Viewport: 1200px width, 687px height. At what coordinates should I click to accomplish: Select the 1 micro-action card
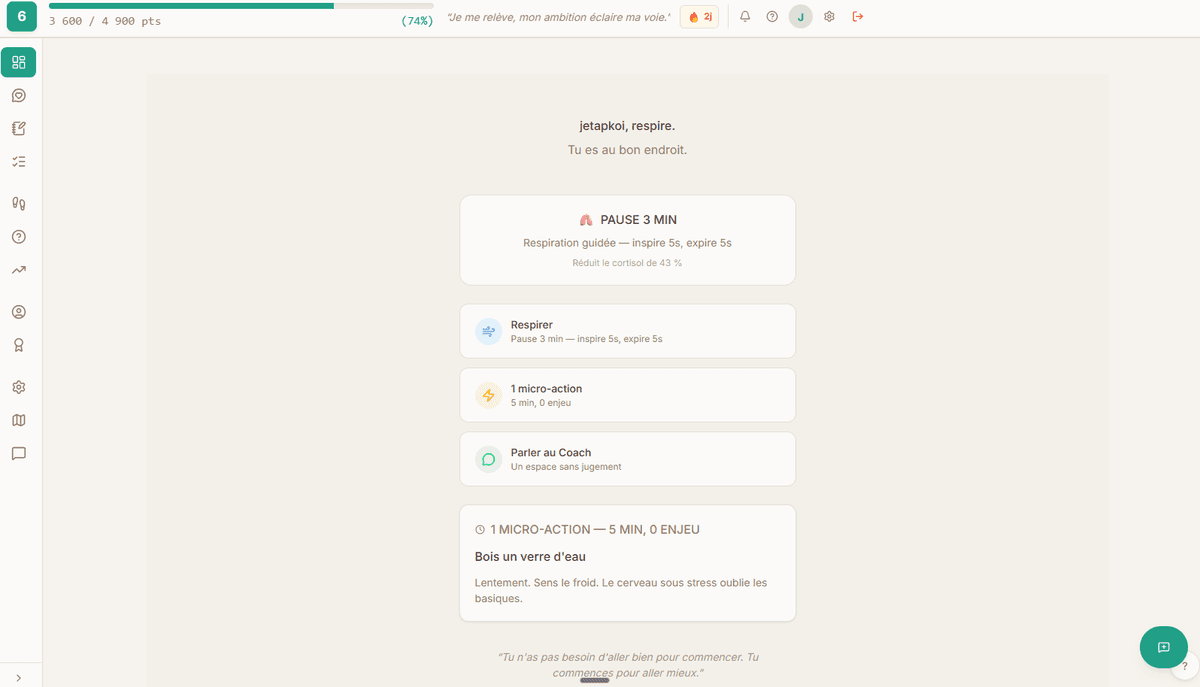pos(627,395)
